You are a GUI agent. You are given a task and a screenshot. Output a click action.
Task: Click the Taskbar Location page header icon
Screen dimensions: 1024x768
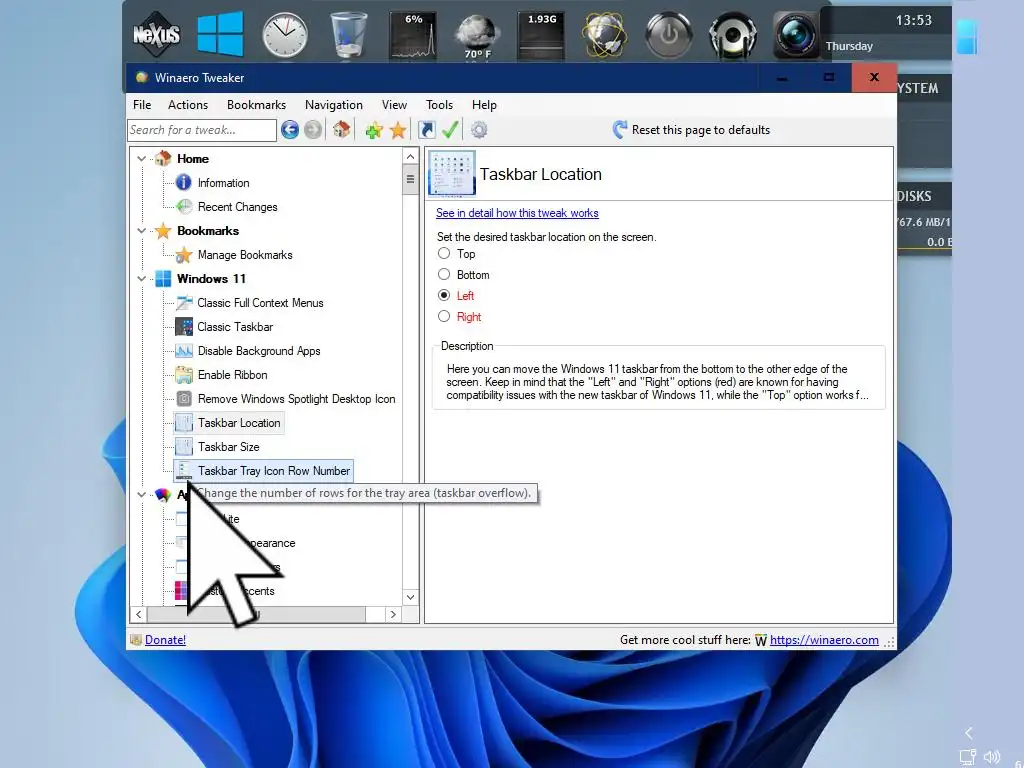tap(452, 174)
